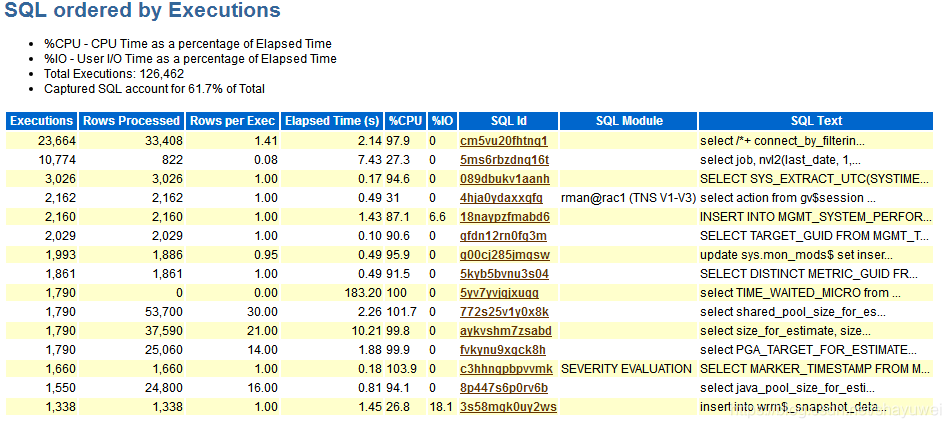Click the SQL Module column header
This screenshot has height=428, width=951.
click(628, 121)
